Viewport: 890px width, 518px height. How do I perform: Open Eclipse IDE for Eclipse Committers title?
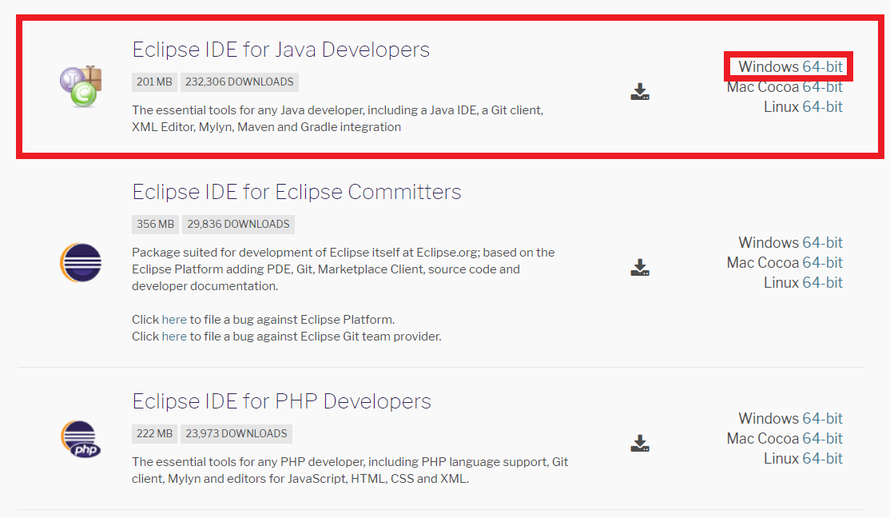click(296, 192)
